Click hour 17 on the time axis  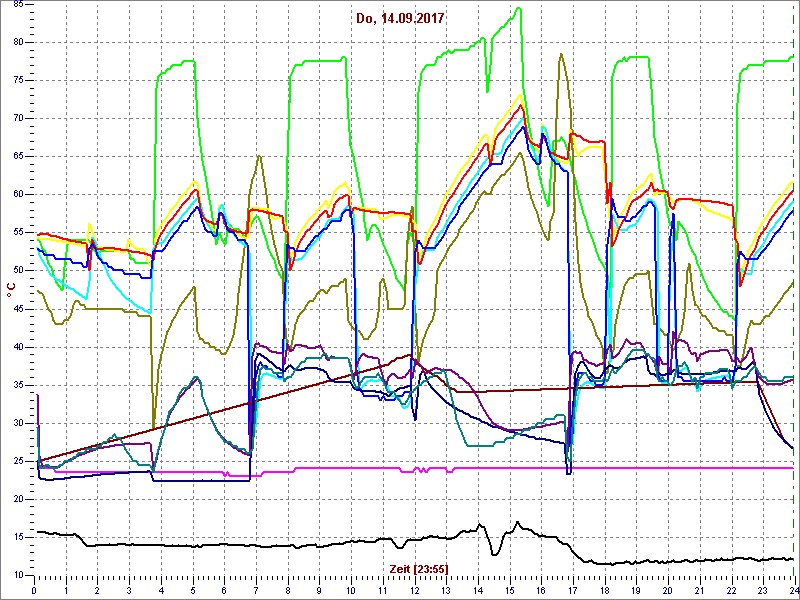click(x=573, y=591)
